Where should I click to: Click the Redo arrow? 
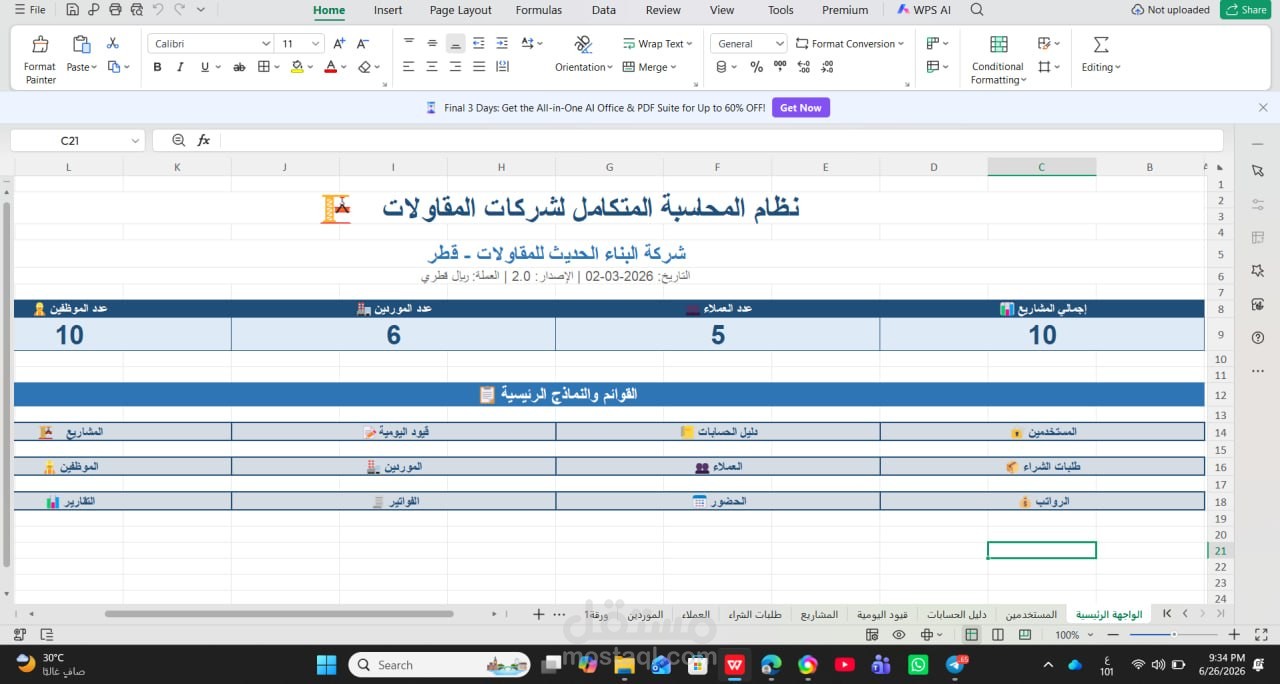(x=180, y=10)
